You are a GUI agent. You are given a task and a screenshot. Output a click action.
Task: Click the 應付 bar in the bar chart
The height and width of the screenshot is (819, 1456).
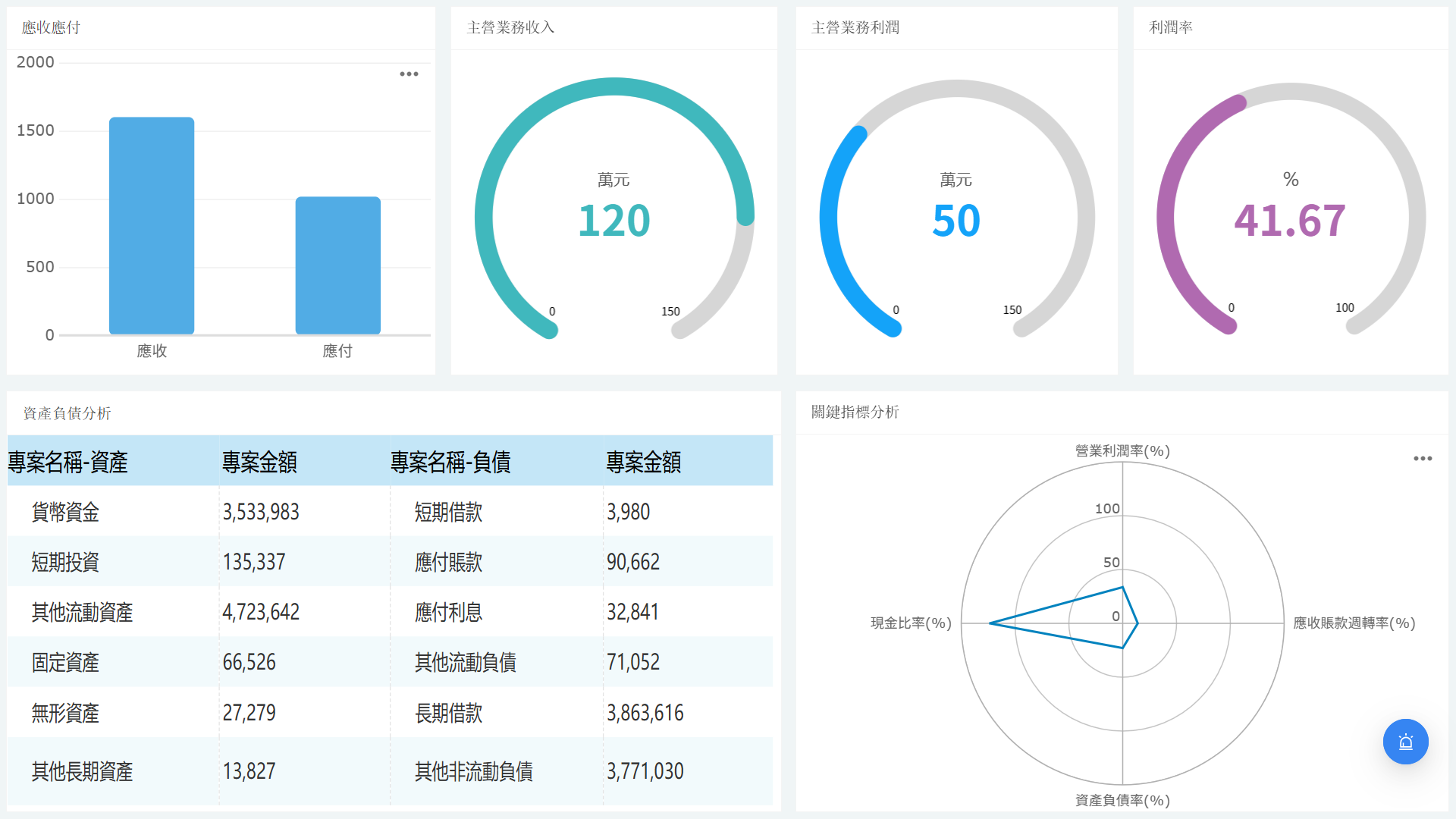click(x=337, y=265)
